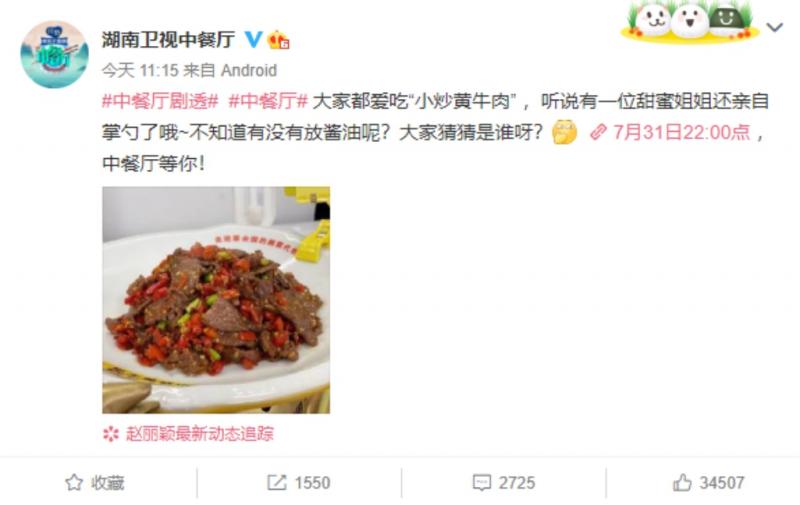The height and width of the screenshot is (505, 800).
Task: Enlarge the stir-fried beef photo
Action: point(216,300)
